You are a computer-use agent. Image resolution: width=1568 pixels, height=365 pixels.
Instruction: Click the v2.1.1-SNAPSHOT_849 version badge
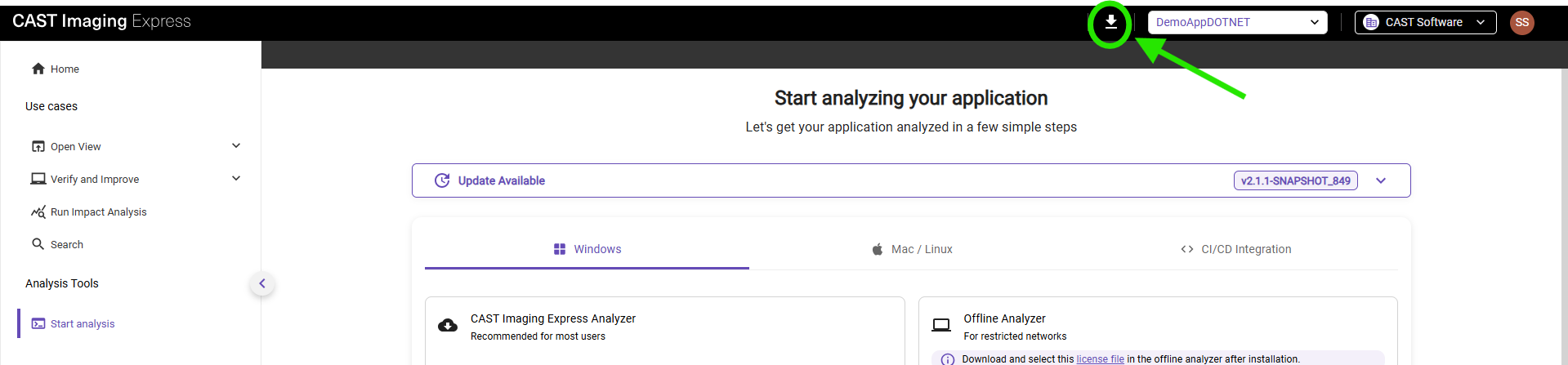(x=1295, y=180)
